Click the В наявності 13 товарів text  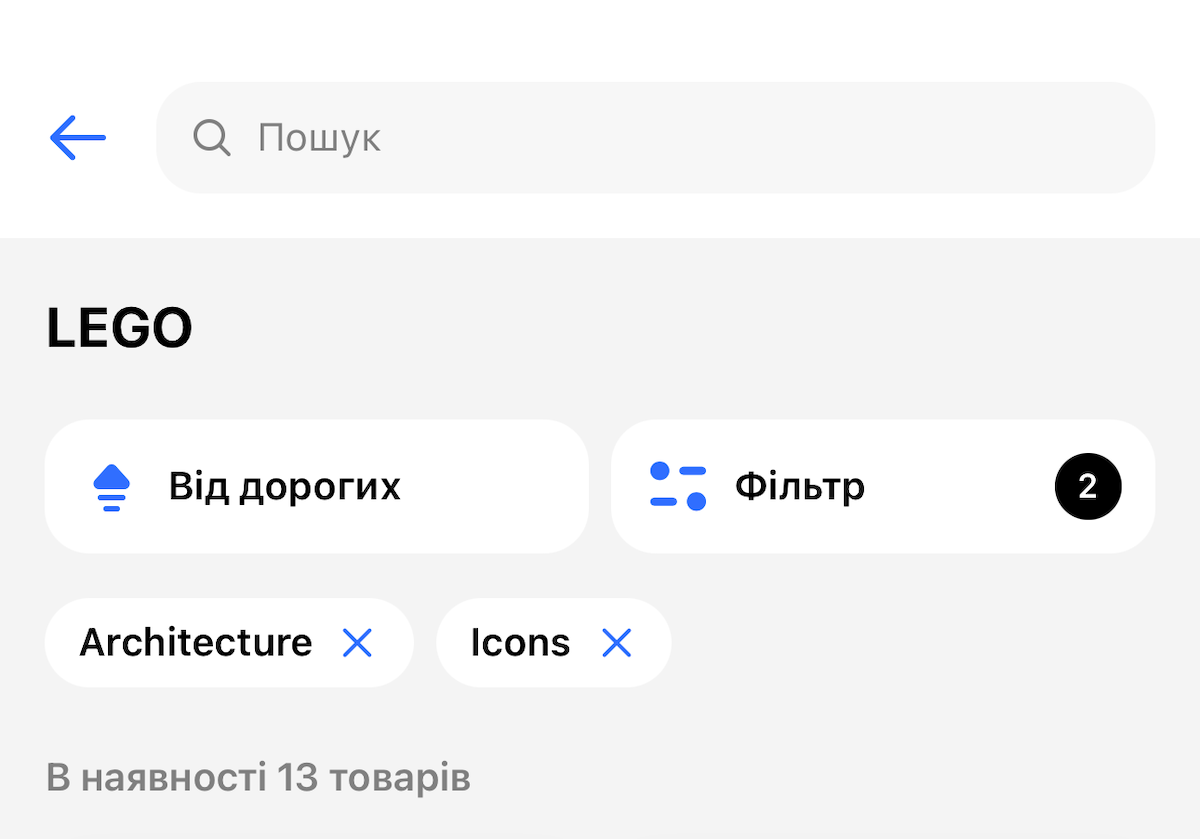tap(258, 778)
